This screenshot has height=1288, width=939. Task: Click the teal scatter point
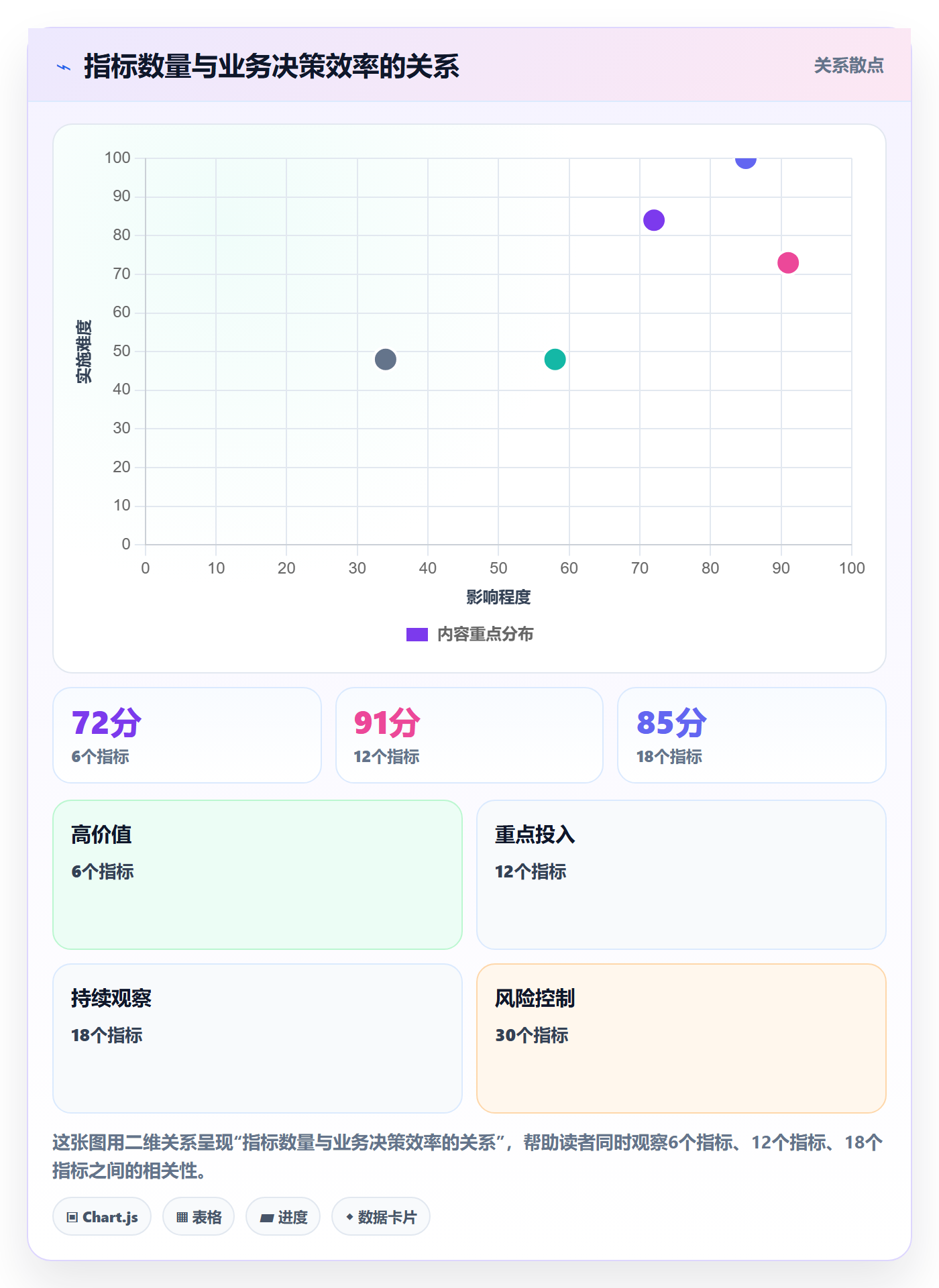coord(555,360)
